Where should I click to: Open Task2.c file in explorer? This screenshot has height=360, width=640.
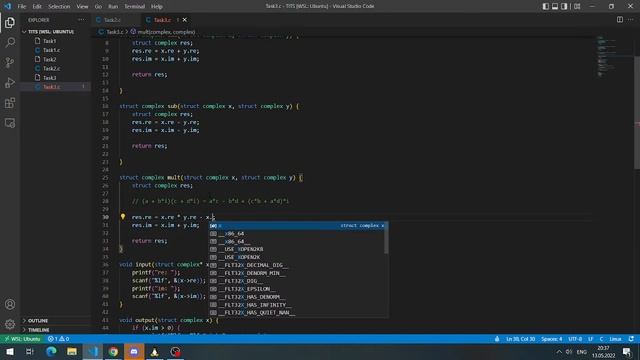[x=51, y=68]
